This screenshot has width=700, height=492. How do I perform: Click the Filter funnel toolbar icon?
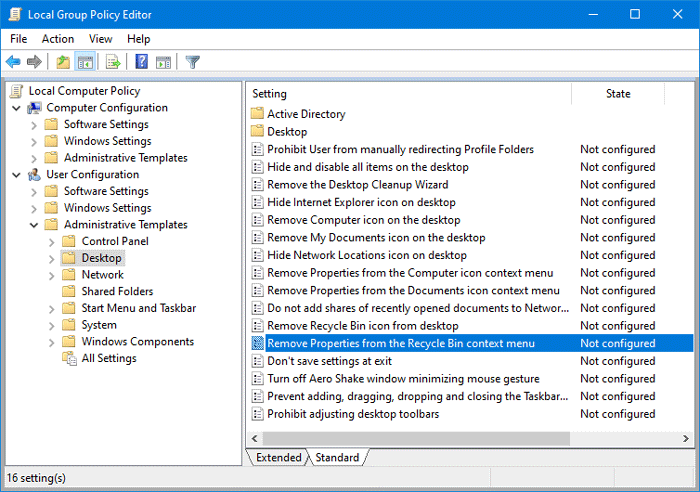coord(192,62)
